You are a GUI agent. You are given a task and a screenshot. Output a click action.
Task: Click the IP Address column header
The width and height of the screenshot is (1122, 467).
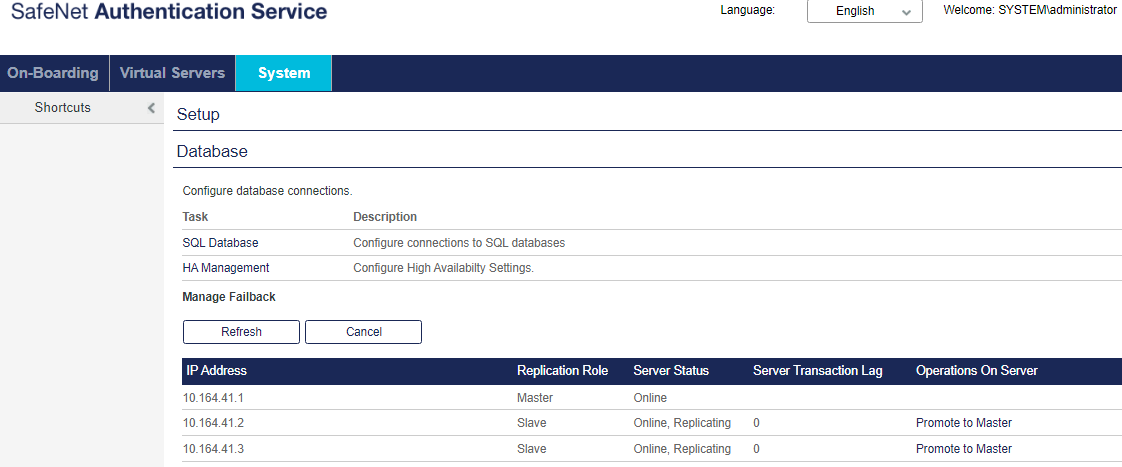tap(217, 371)
